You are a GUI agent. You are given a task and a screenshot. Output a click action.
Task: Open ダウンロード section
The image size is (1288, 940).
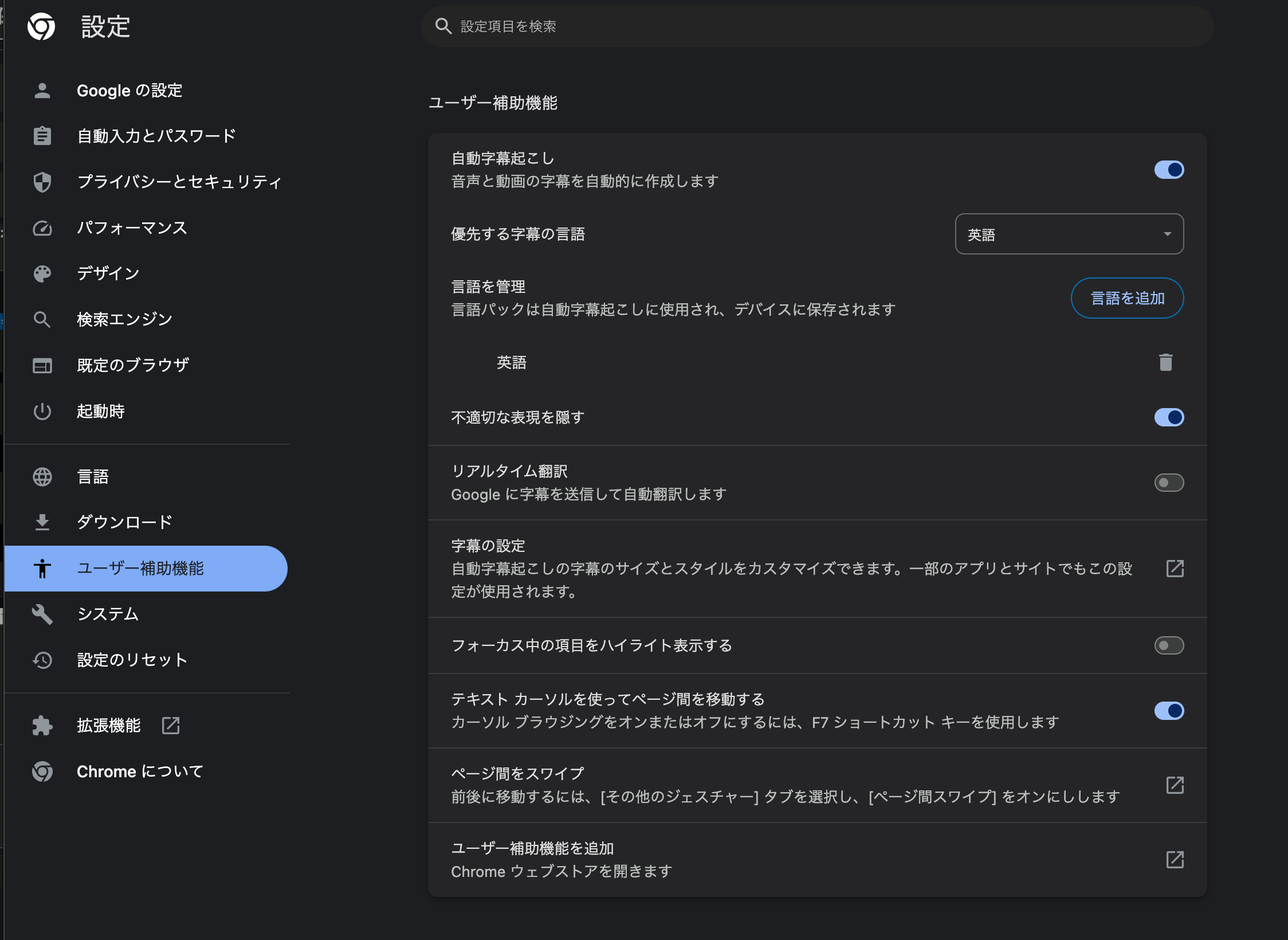pos(146,522)
